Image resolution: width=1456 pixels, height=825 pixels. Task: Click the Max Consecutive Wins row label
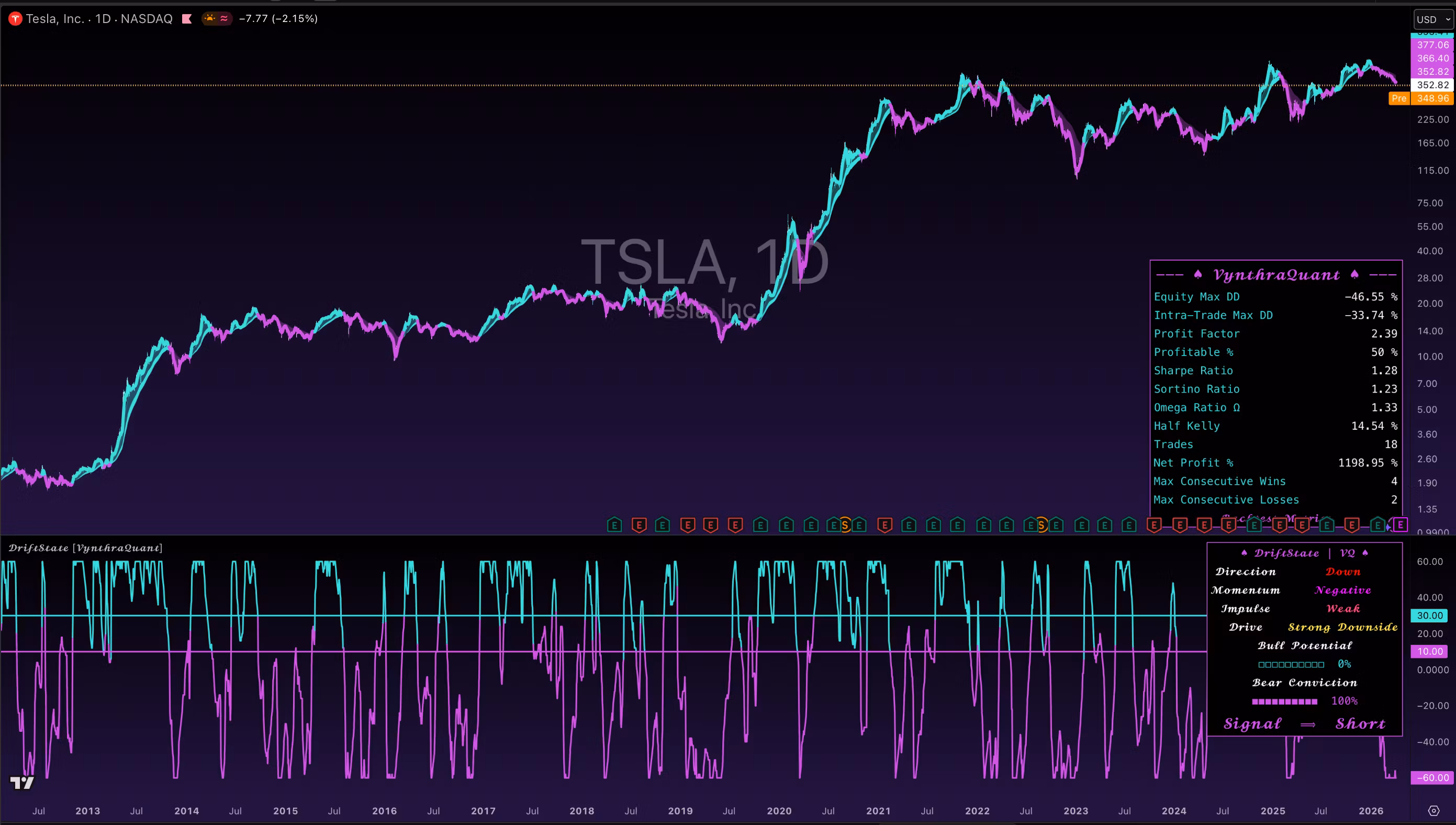(x=1219, y=482)
